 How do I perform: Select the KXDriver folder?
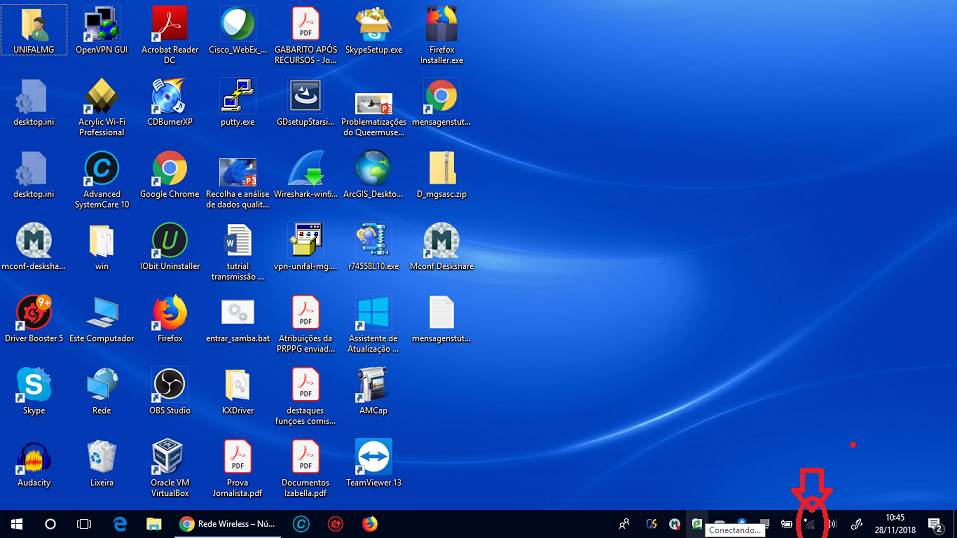click(237, 390)
